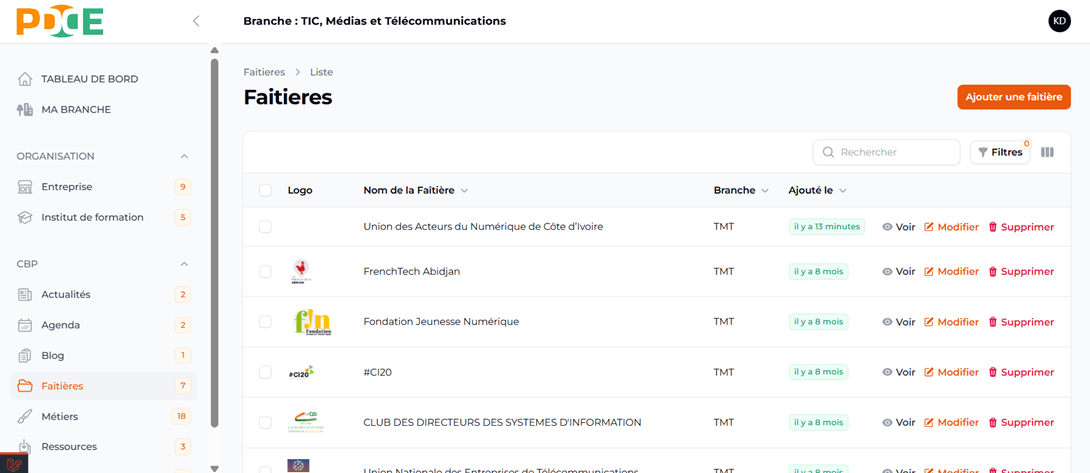Click the edit icon for Union des Acteurs row

928,227
